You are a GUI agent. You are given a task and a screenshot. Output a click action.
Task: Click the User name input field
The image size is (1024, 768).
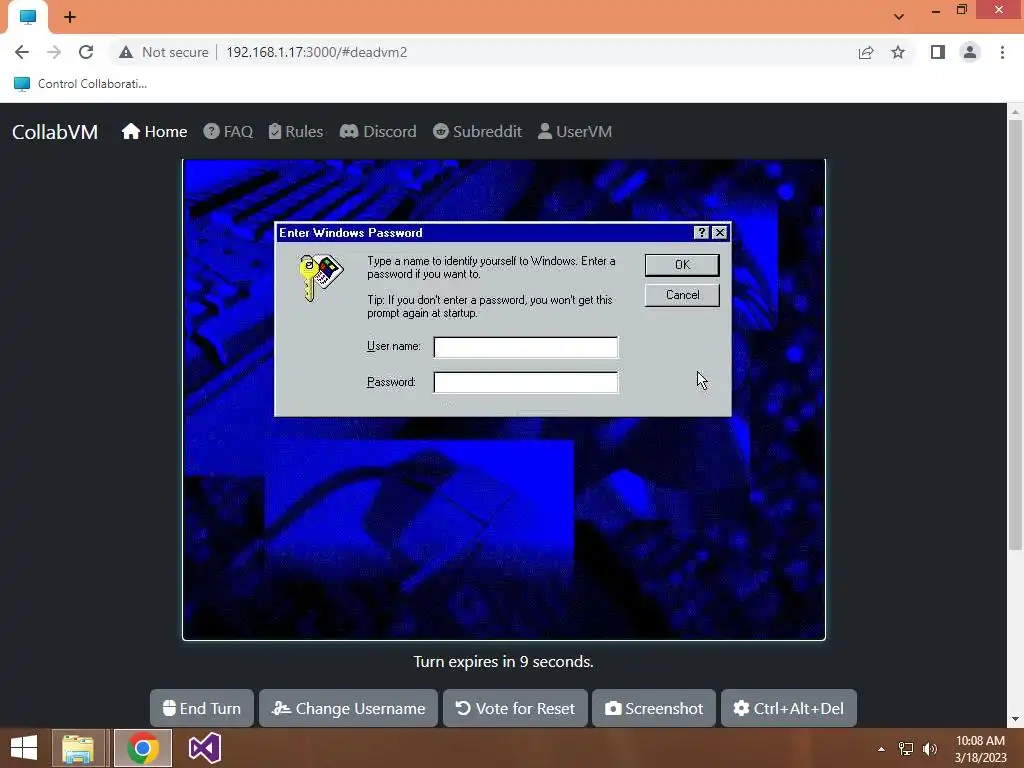(526, 347)
